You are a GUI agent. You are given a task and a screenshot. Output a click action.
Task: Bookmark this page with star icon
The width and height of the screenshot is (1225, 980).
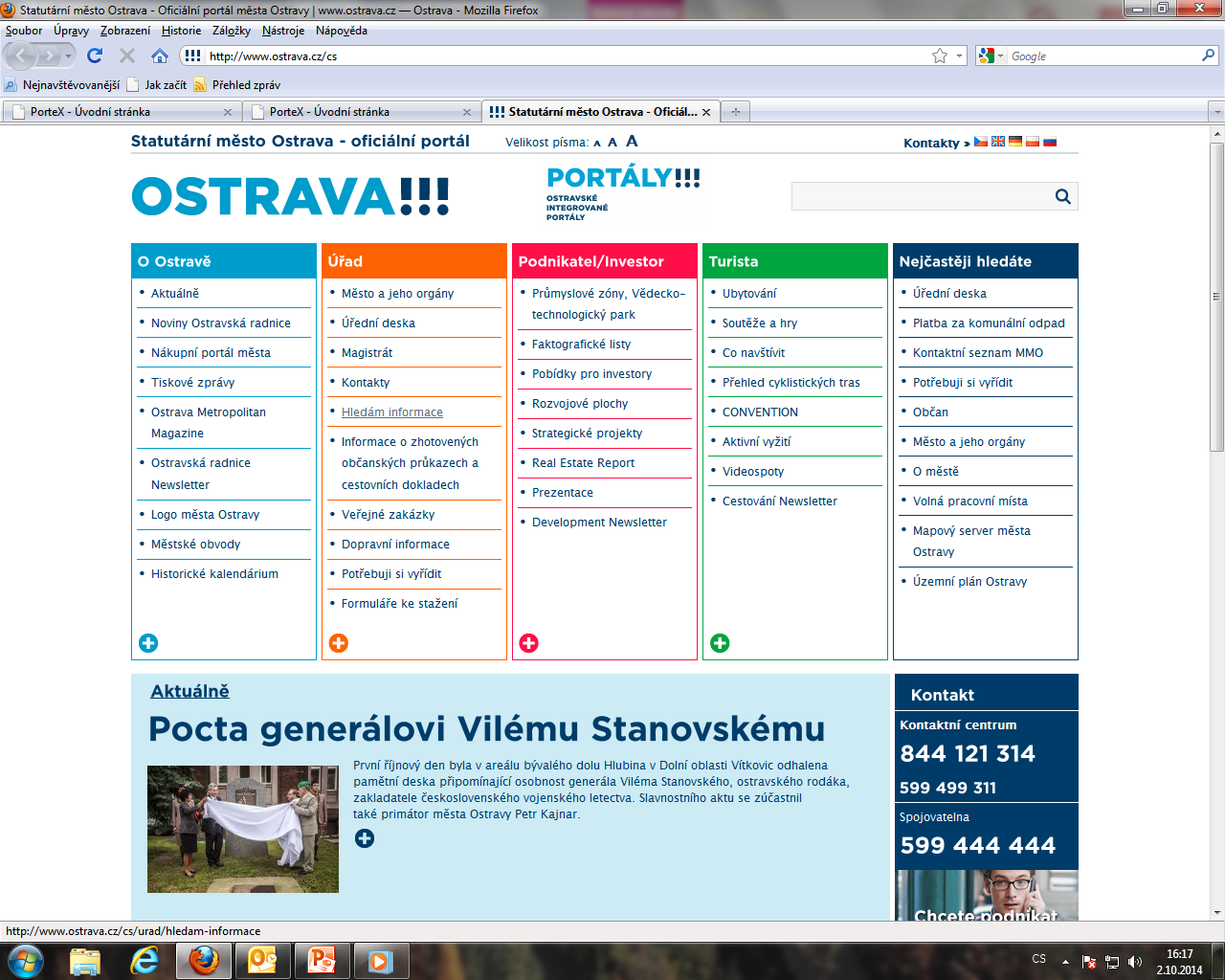point(940,56)
